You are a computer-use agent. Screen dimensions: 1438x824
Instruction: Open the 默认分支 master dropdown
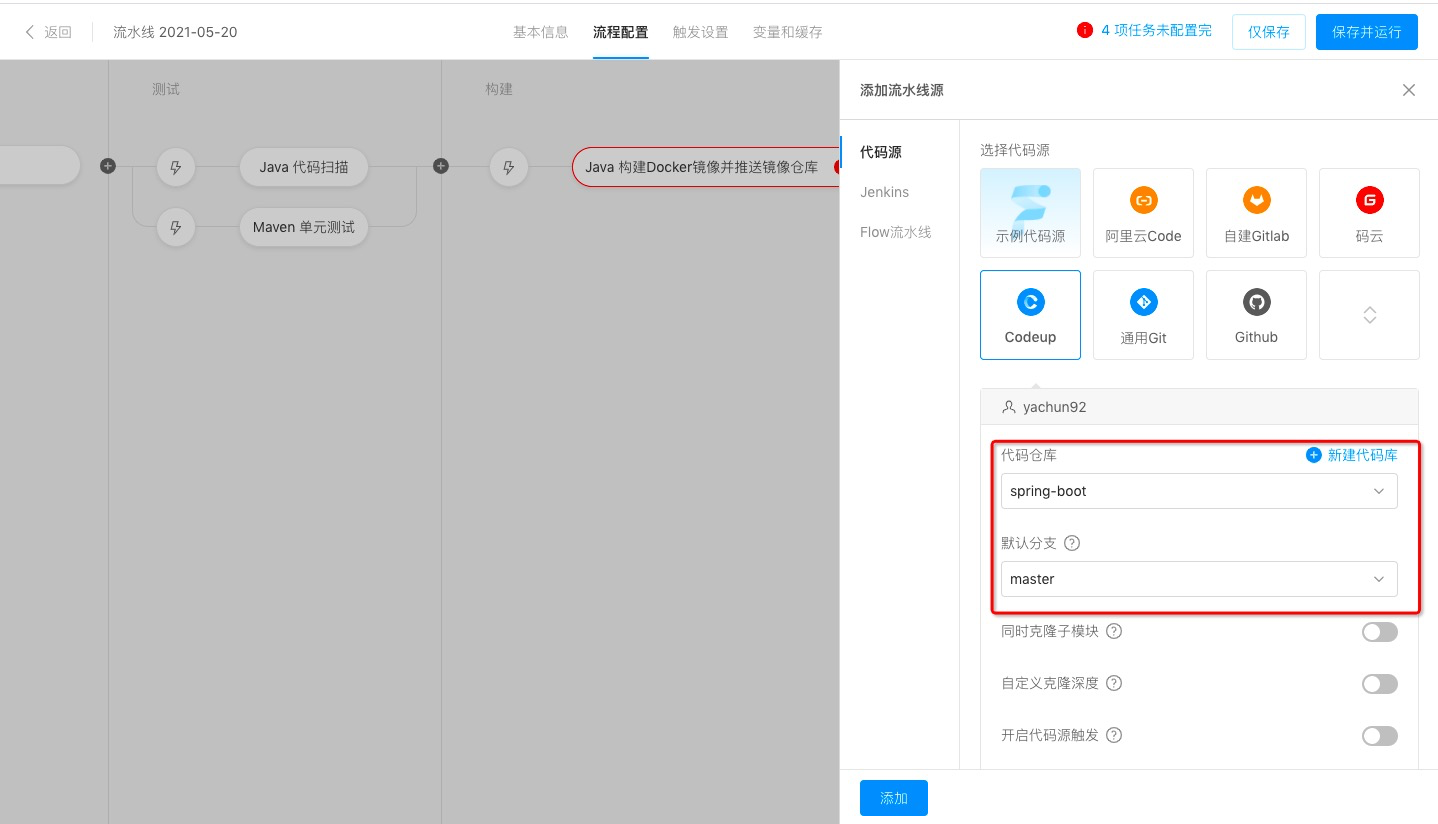tap(1199, 579)
